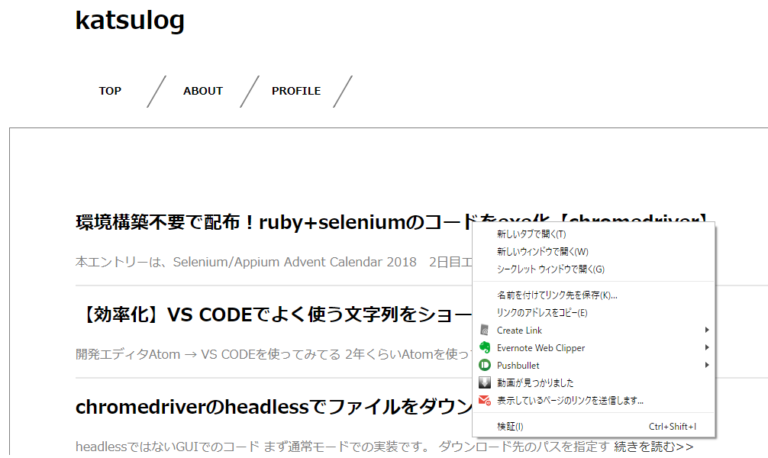Open the TOP navigation link
The image size is (768, 458).
(110, 91)
